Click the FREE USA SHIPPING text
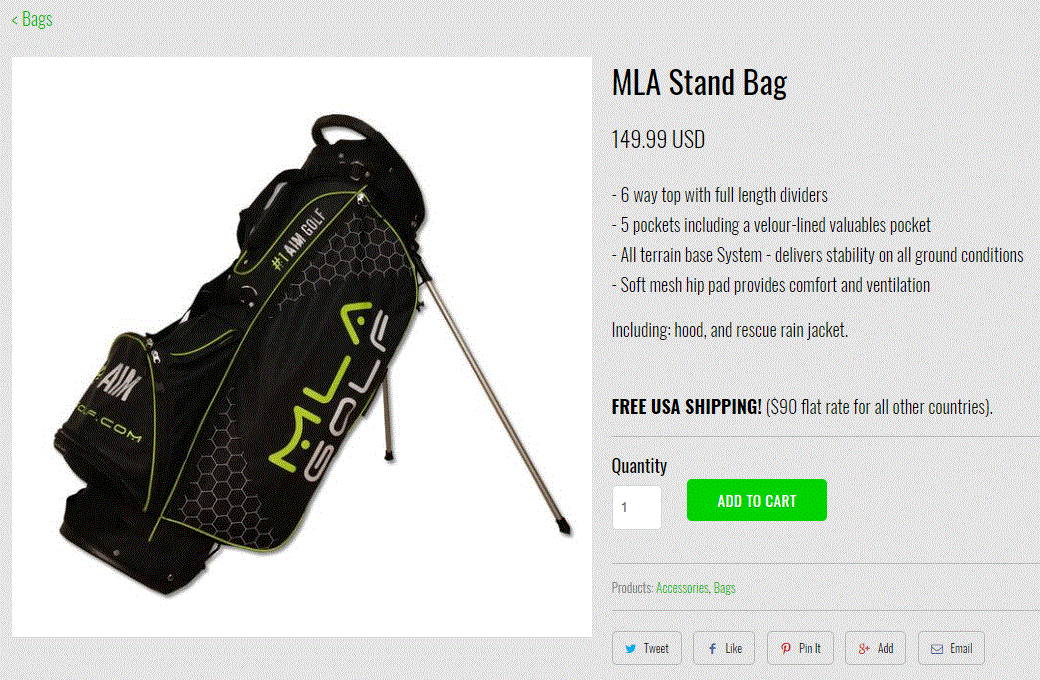 tap(686, 407)
